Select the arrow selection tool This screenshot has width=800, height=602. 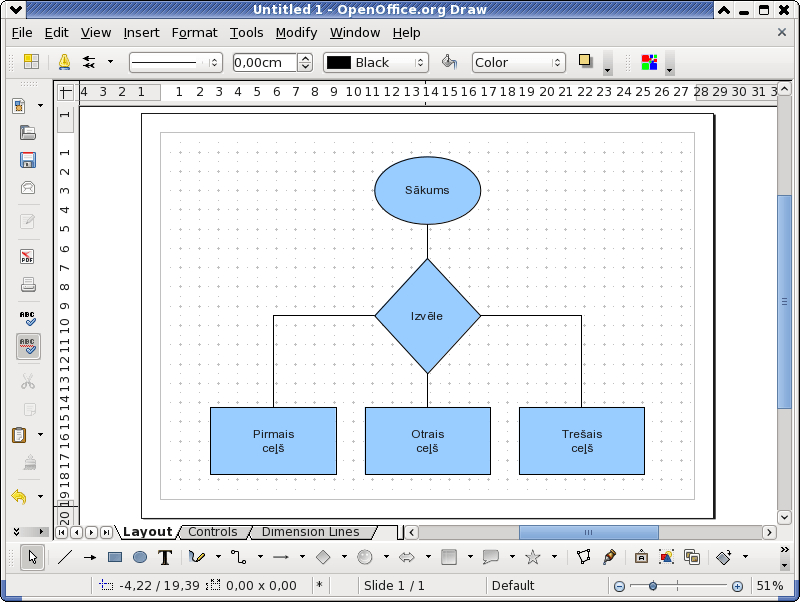click(x=33, y=557)
